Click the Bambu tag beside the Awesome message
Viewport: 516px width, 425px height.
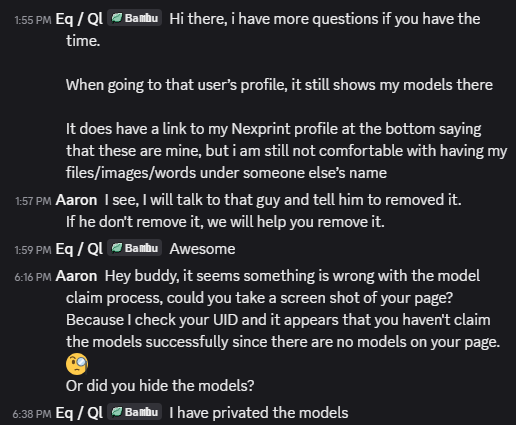point(135,248)
